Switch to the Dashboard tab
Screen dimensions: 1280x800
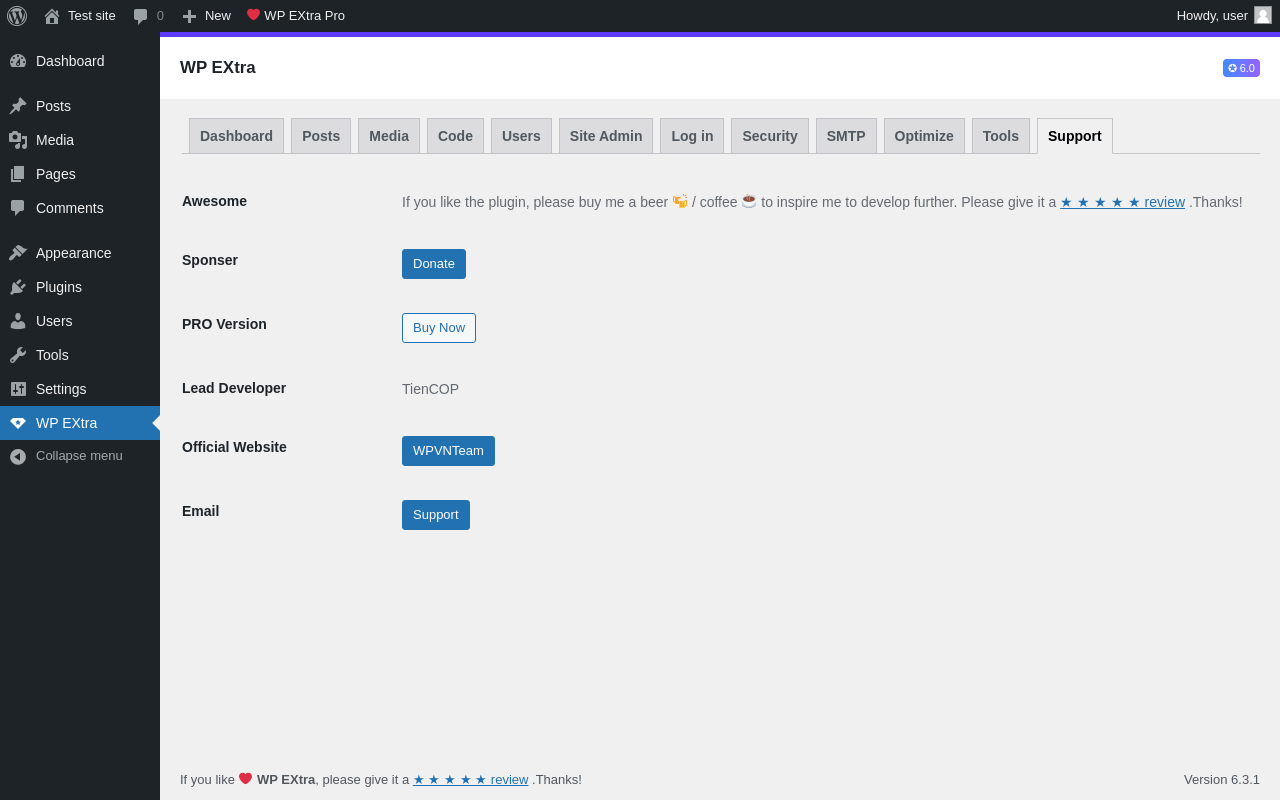click(x=236, y=136)
